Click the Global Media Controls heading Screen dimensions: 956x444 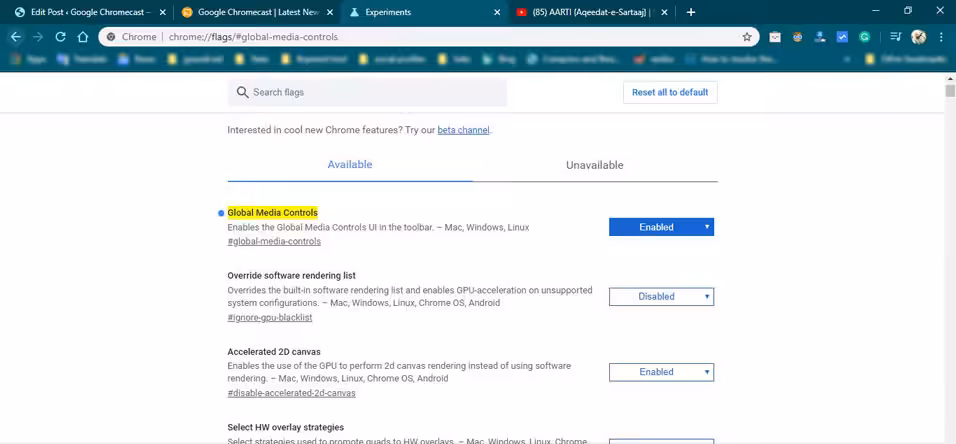click(x=273, y=213)
